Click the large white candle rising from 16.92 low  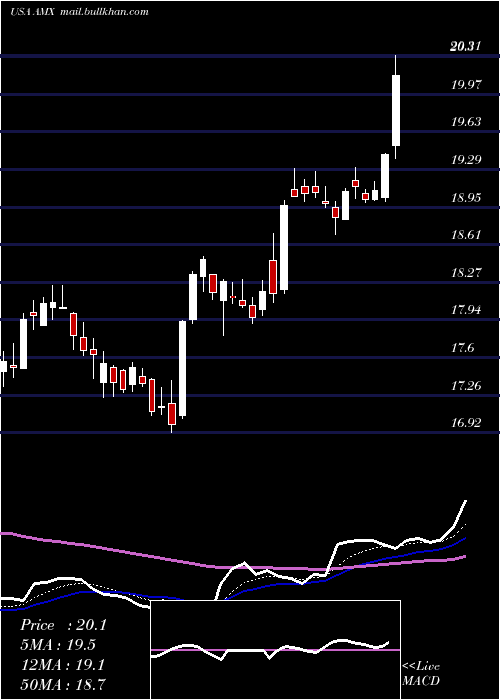[183, 369]
